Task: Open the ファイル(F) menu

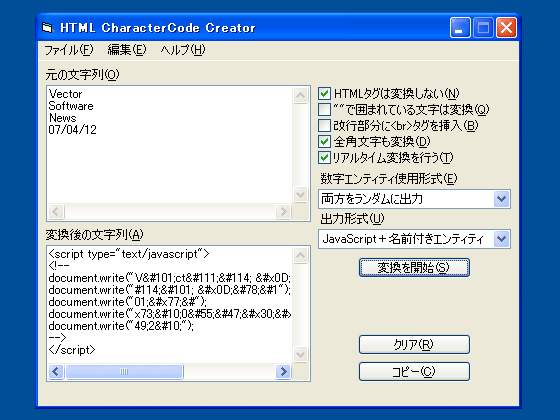Action: (69, 50)
